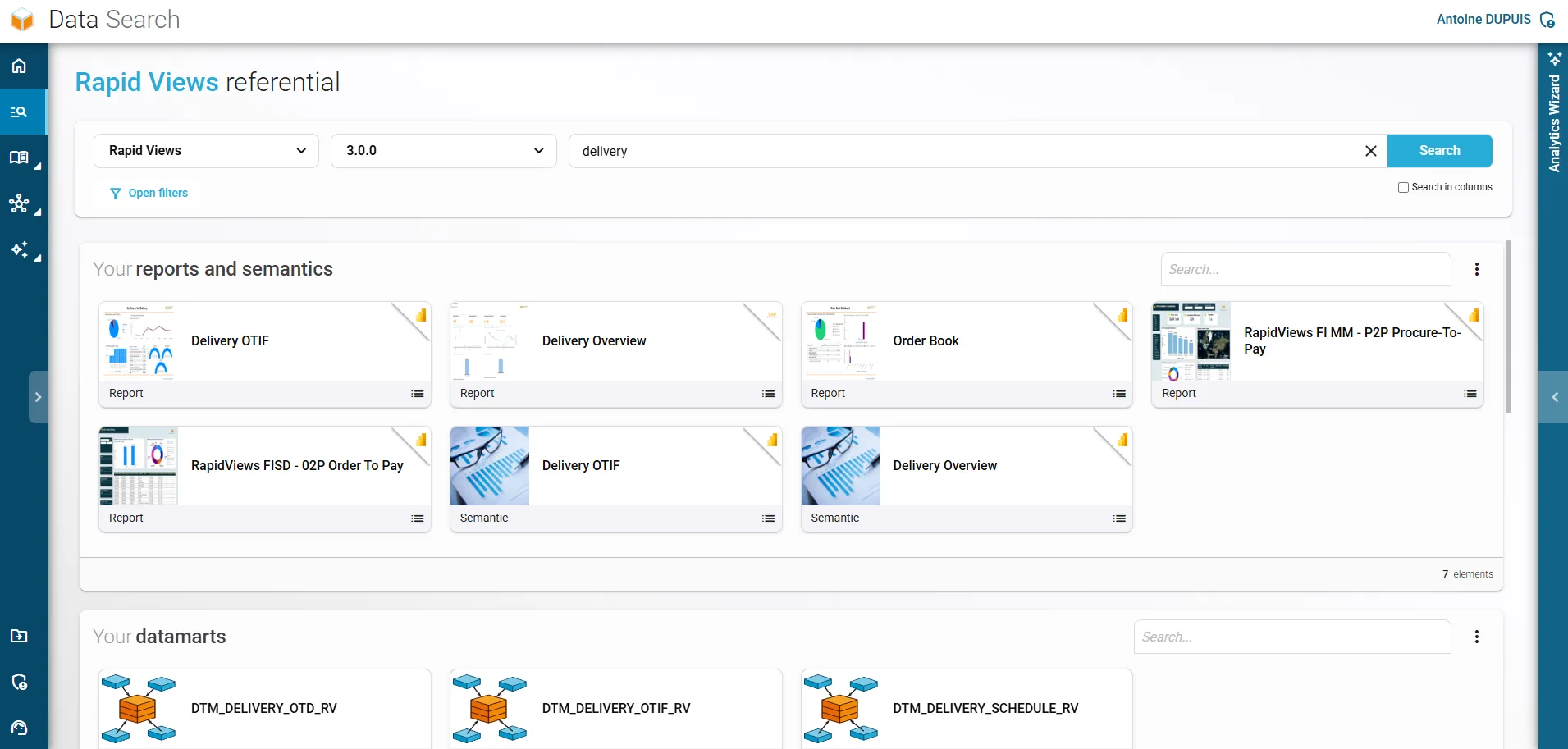
Task: Open list icon on O2P Order To Pay card
Action: coord(418,518)
